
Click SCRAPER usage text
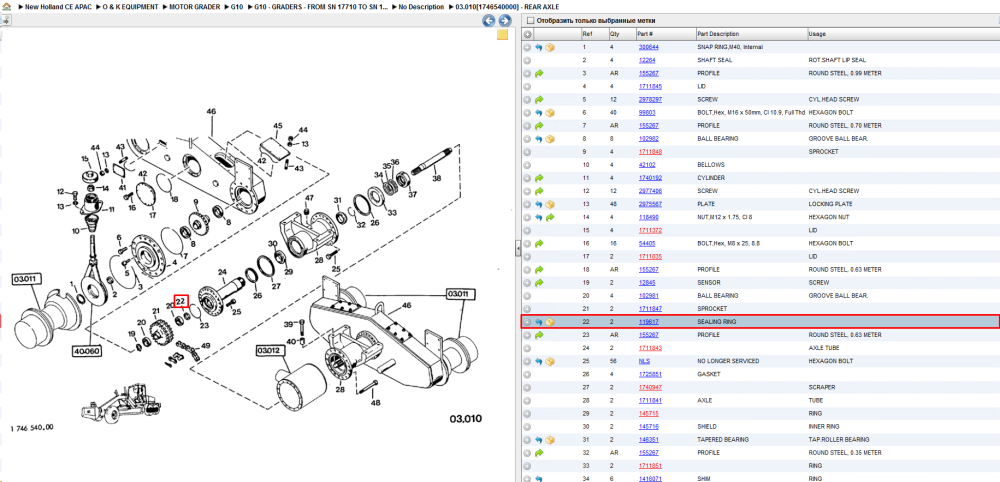click(821, 387)
